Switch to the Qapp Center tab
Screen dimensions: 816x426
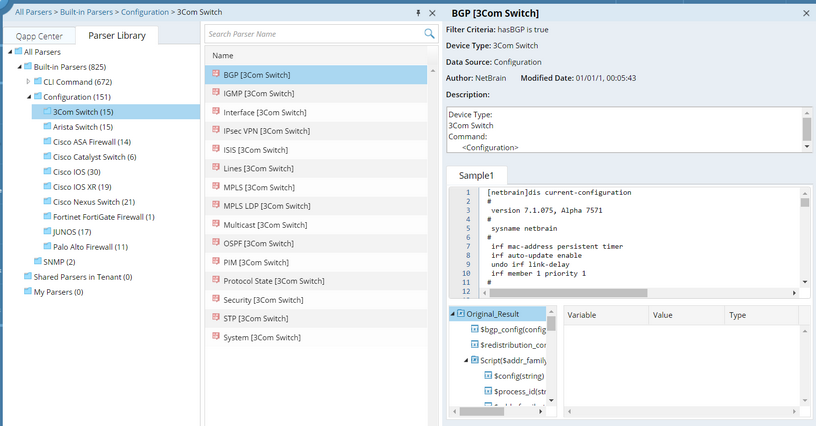[39, 36]
